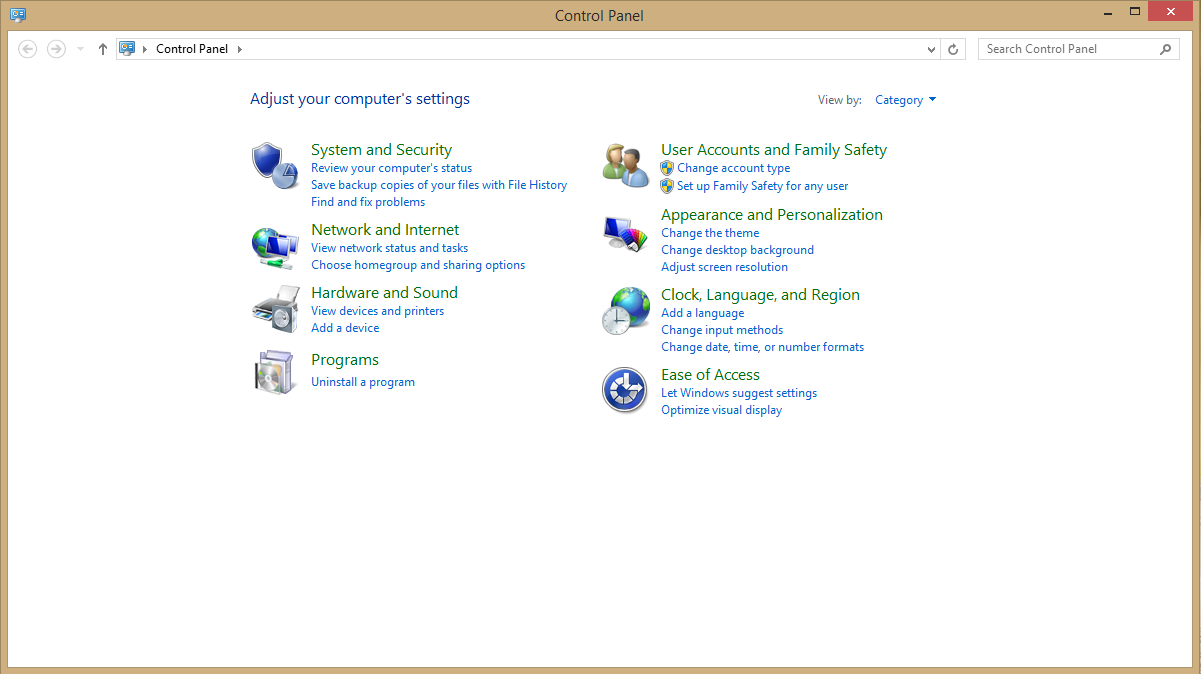Open Appearance and Personalization heading
The height and width of the screenshot is (674, 1201).
pyautogui.click(x=772, y=215)
